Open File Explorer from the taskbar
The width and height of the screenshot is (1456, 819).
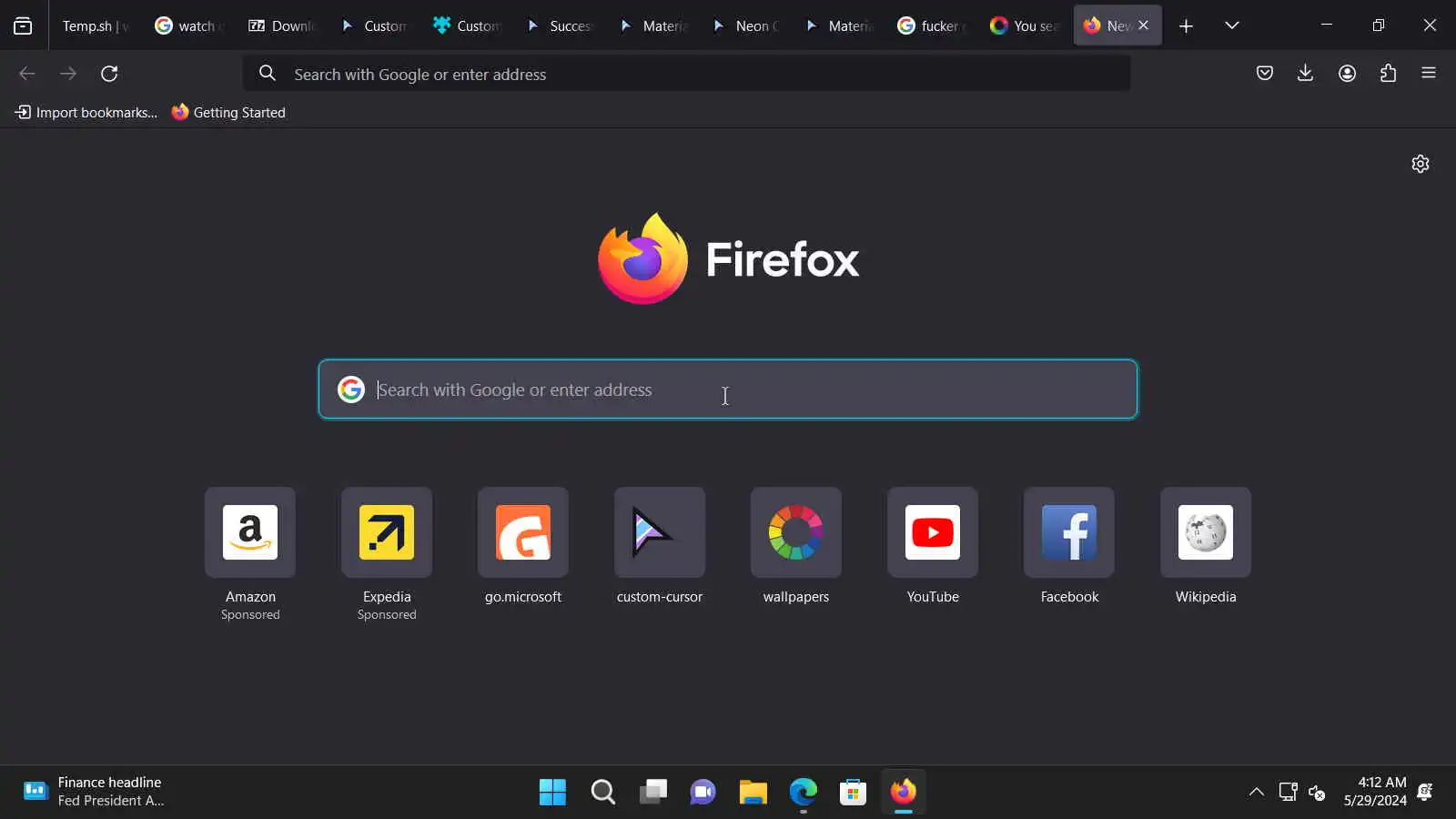753,793
